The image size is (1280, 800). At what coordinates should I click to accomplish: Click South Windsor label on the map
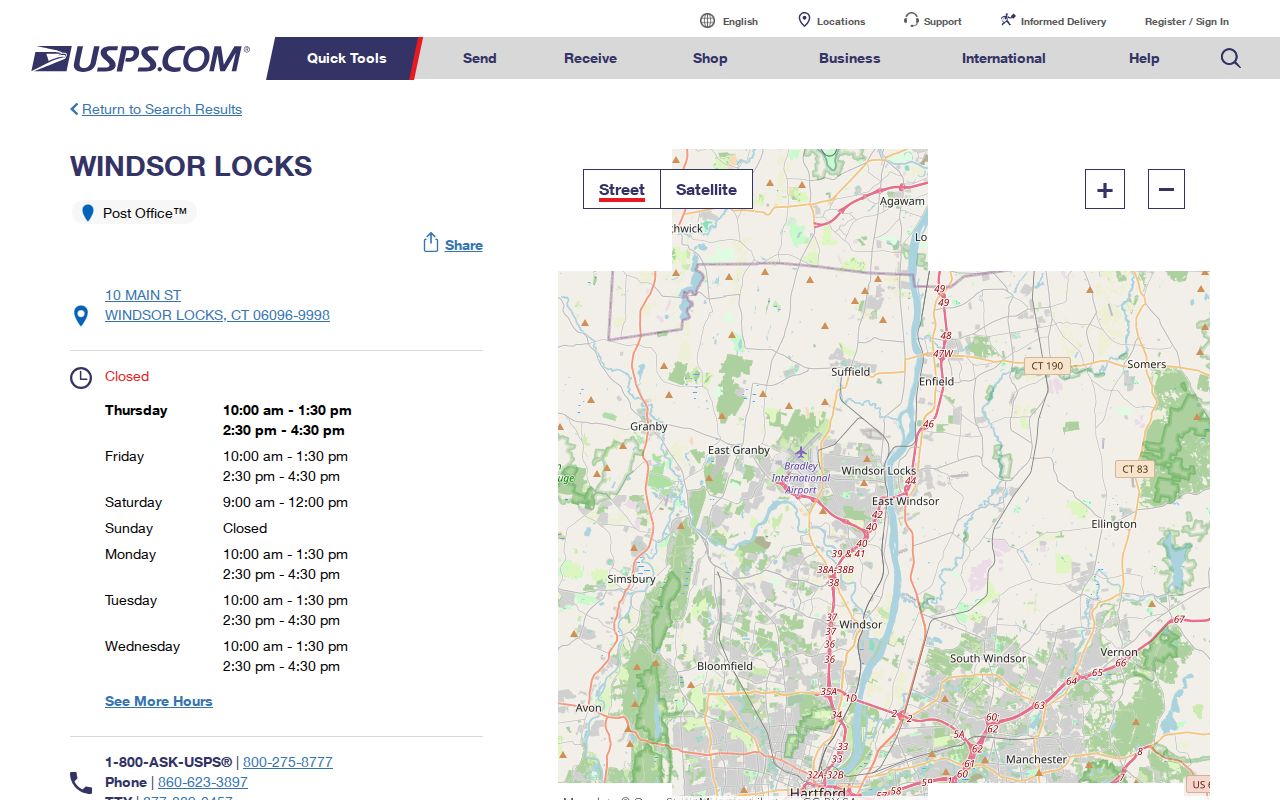(988, 658)
